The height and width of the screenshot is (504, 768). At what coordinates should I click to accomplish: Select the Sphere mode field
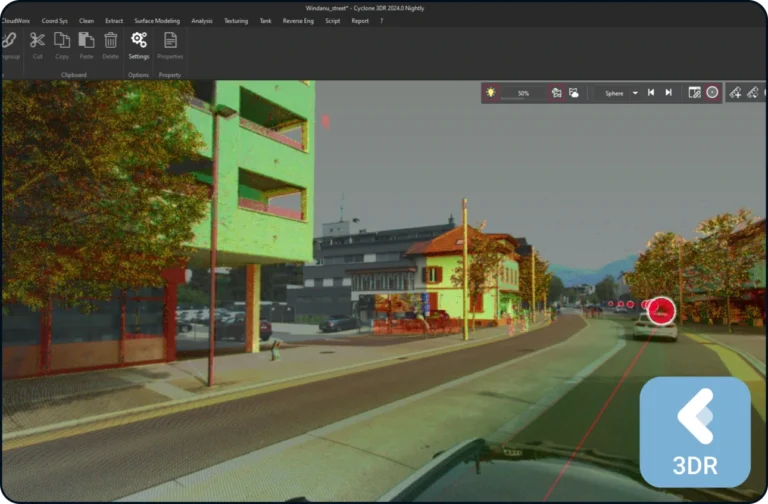click(x=614, y=93)
